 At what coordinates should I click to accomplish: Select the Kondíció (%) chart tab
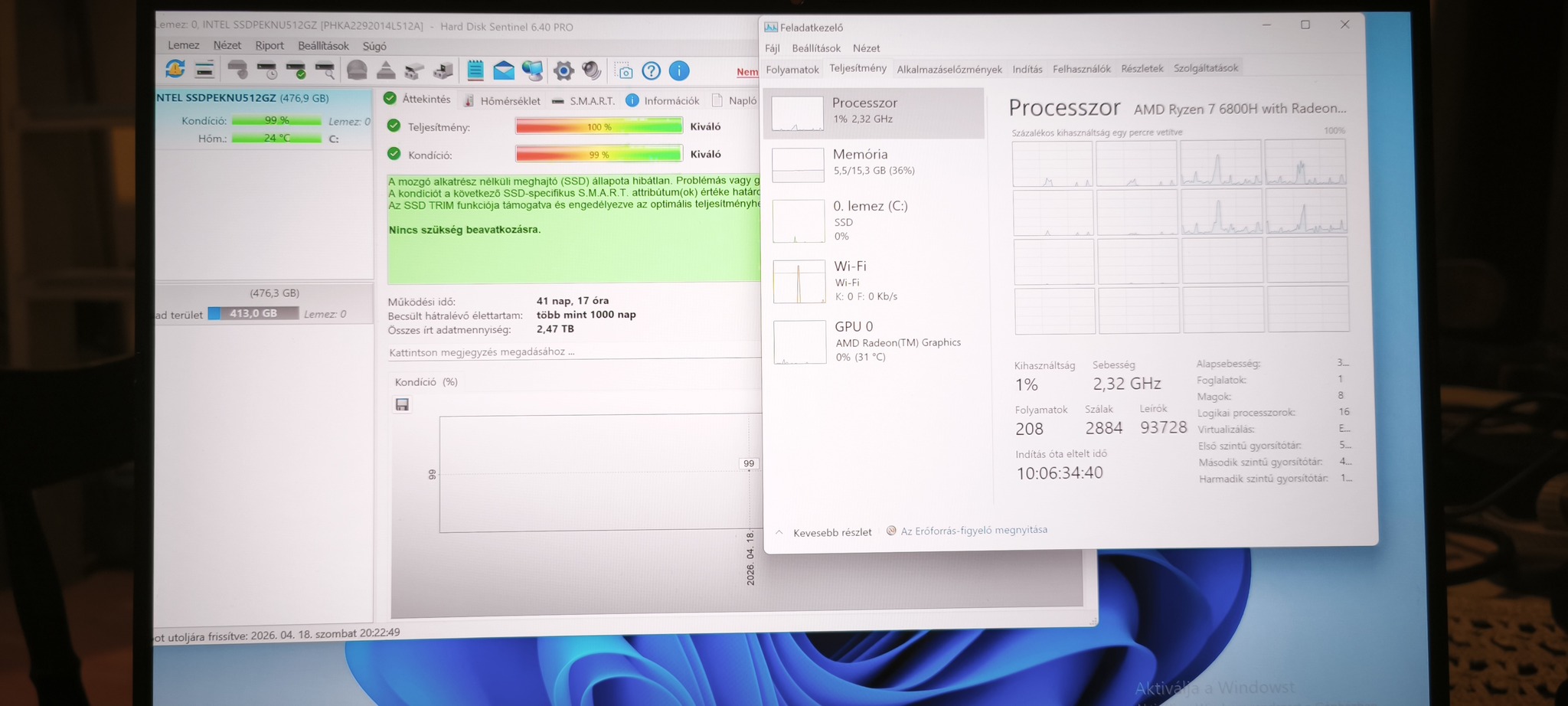426,381
